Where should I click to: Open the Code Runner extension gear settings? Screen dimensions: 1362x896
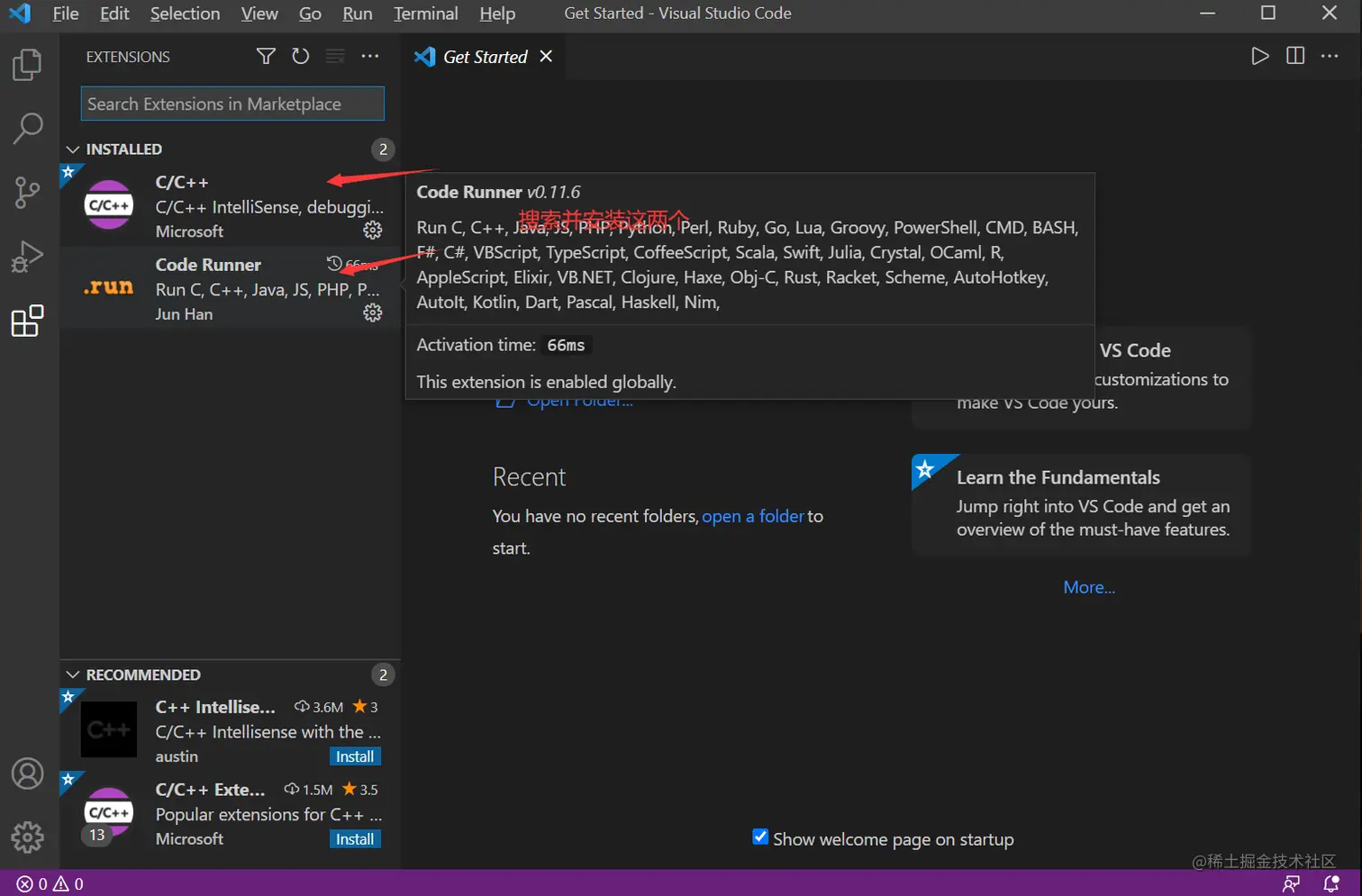(372, 312)
